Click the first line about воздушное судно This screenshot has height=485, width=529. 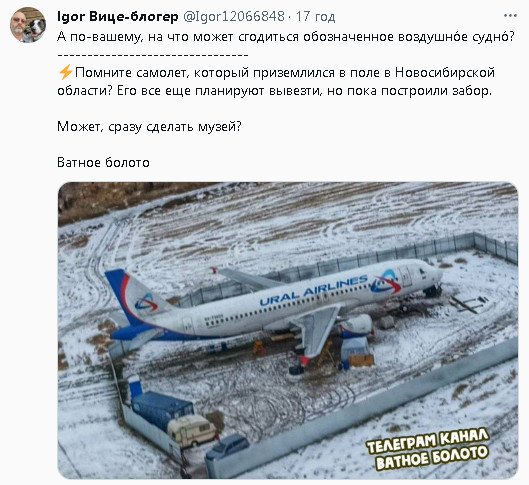coord(286,36)
